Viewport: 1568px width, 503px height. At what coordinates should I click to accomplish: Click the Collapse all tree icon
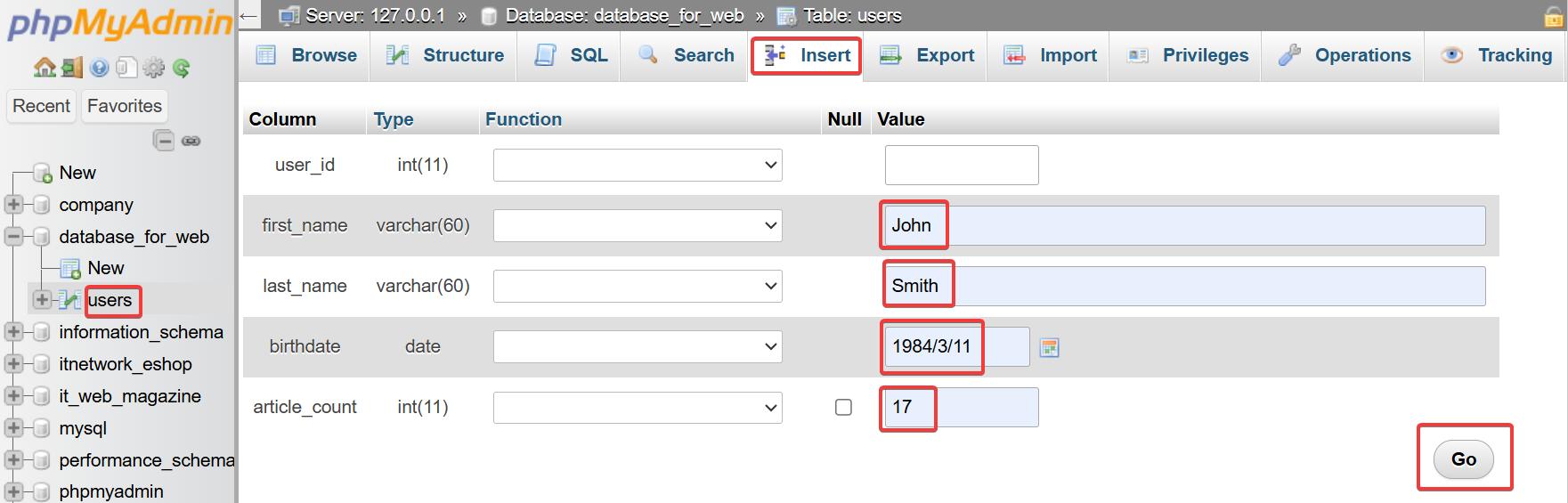[x=164, y=141]
